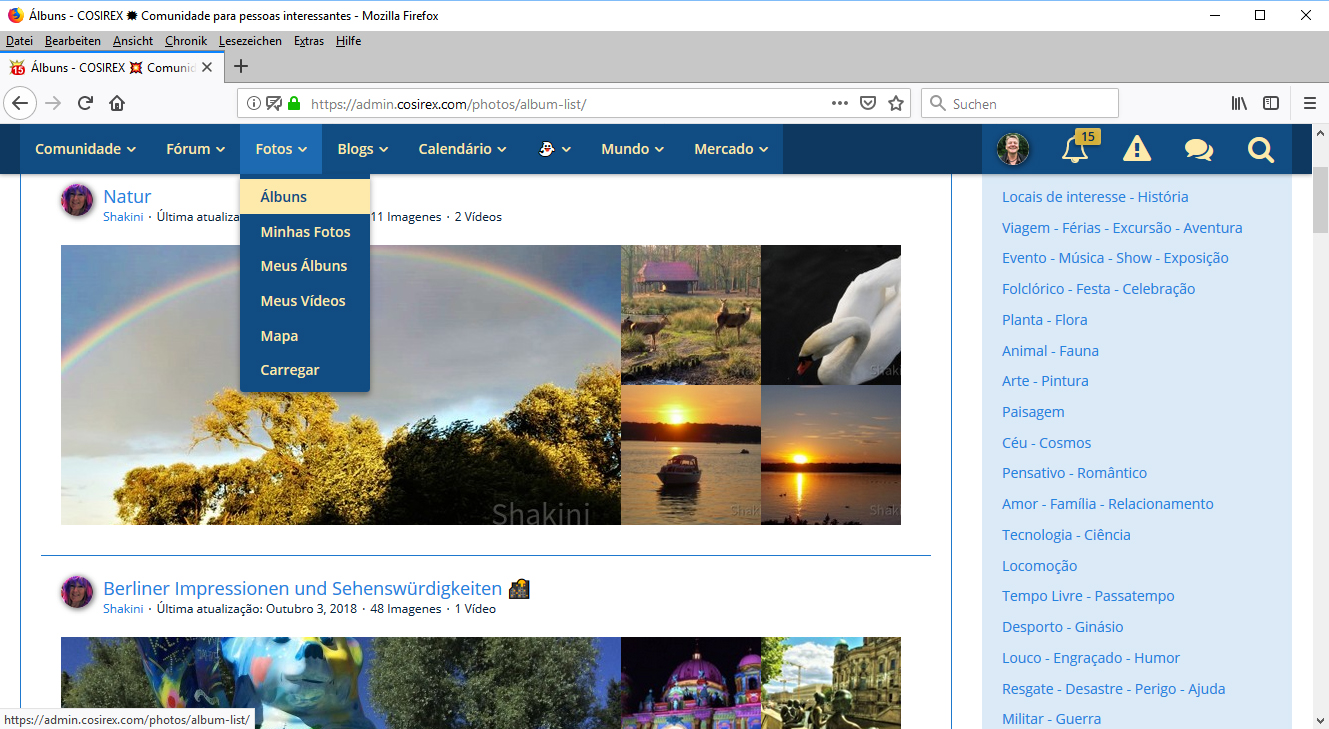Viewport: 1329px width, 729px height.
Task: Open the Chronik menu in menu bar
Action: 186,41
